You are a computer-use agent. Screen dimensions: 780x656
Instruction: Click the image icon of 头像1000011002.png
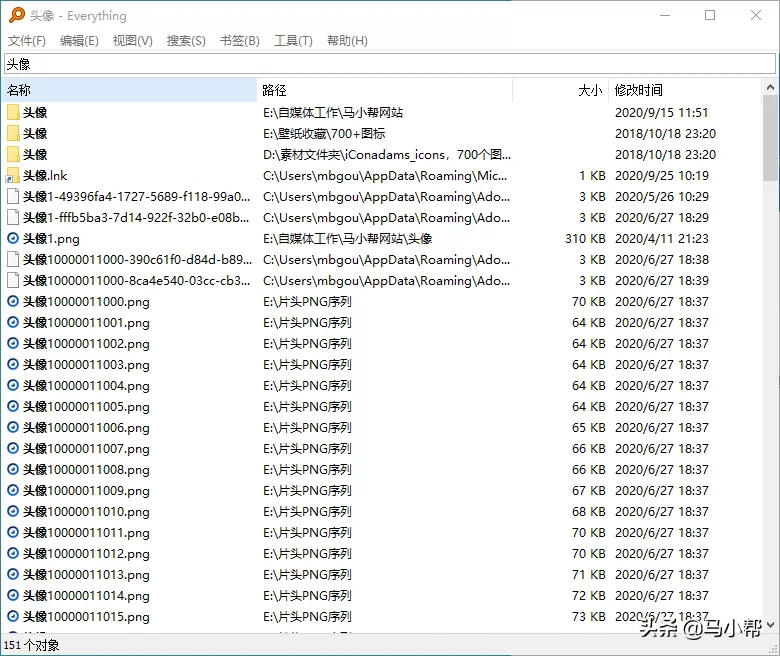pos(13,343)
